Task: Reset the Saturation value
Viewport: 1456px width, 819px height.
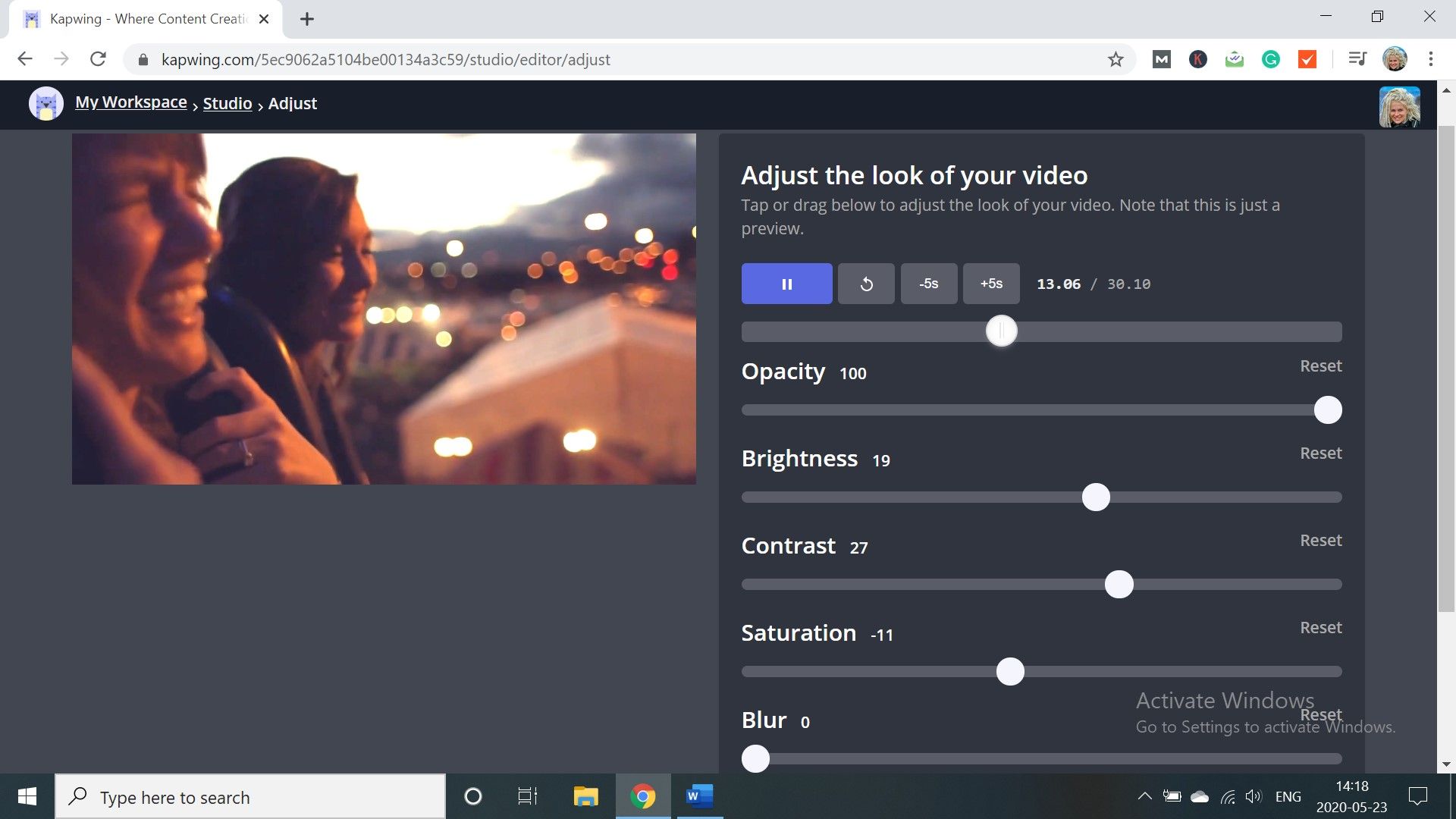Action: click(1320, 628)
